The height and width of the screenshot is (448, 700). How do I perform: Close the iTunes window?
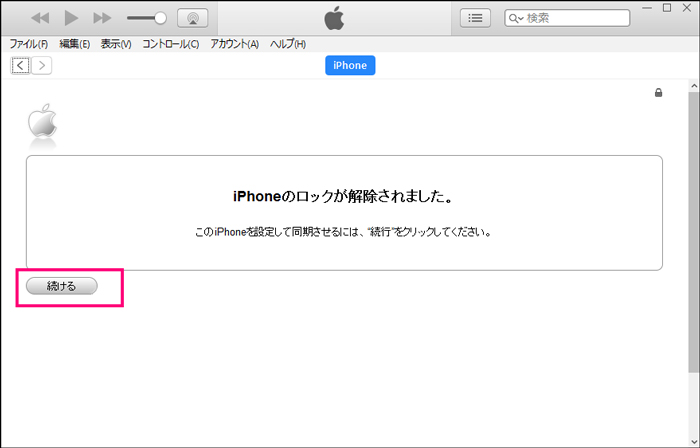(687, 8)
